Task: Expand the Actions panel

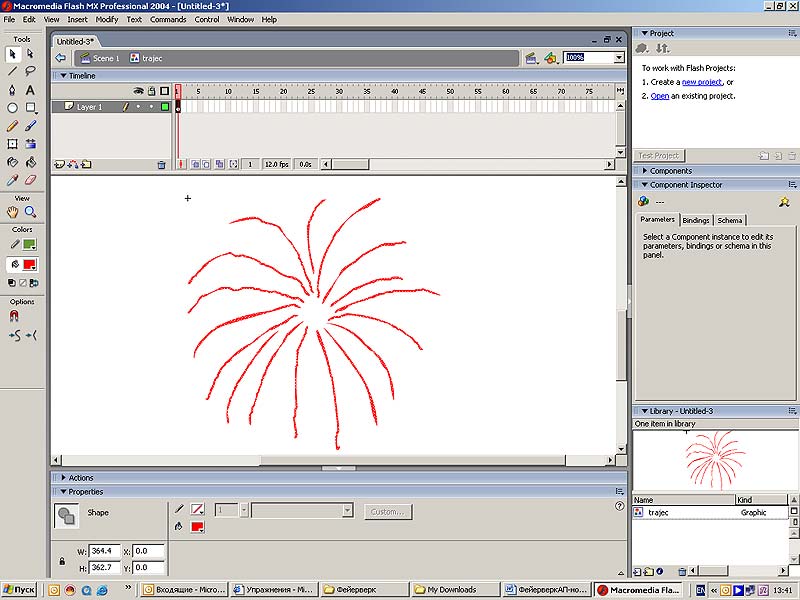Action: (80, 478)
